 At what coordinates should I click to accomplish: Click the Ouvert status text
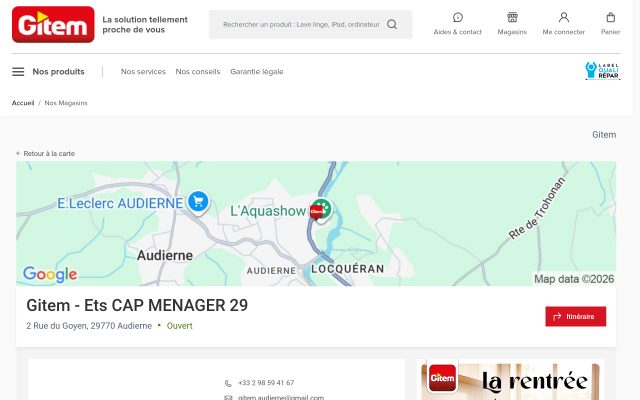point(180,326)
